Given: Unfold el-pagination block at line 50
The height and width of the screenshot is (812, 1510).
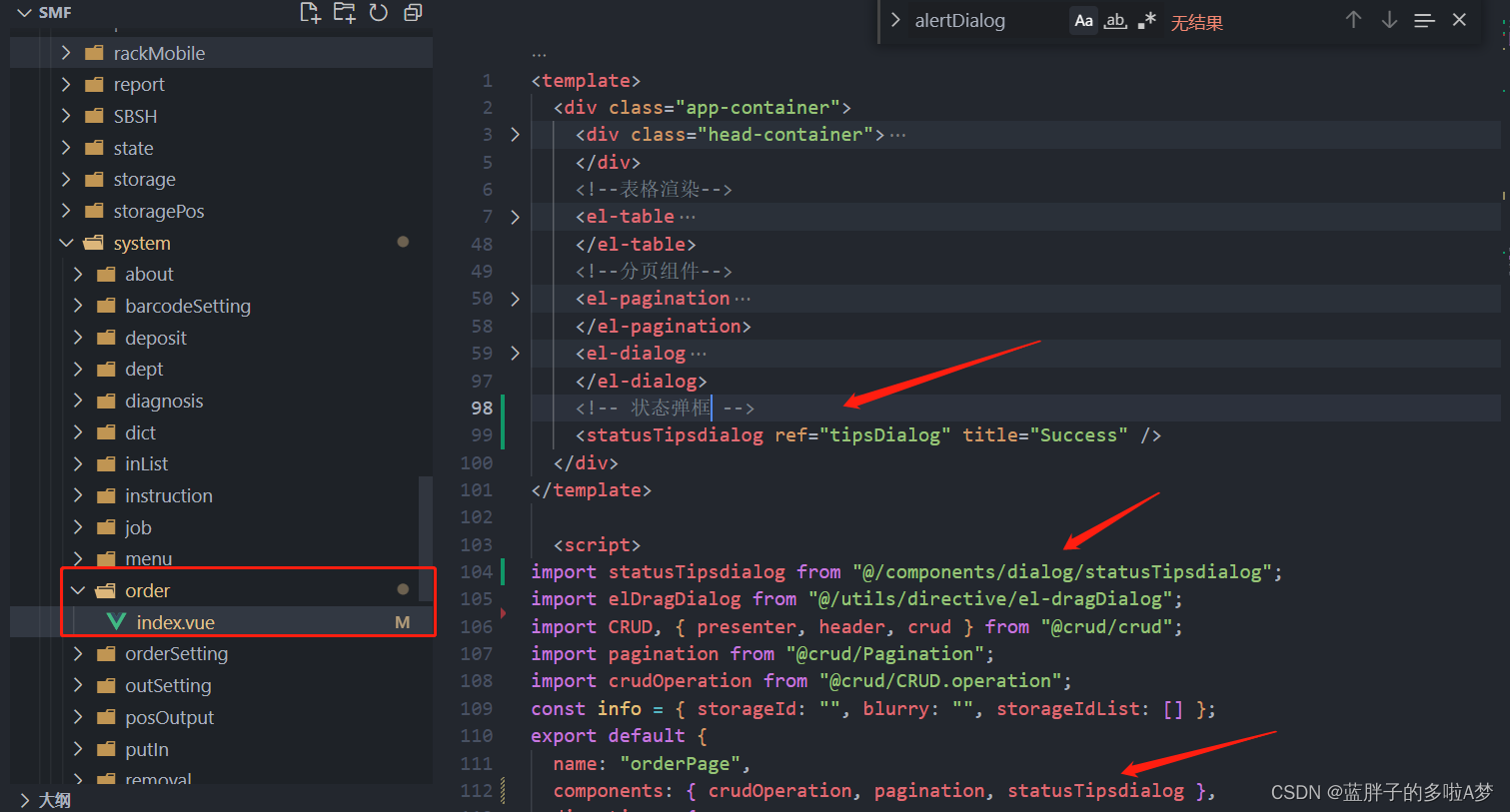Looking at the screenshot, I should coord(515,299).
